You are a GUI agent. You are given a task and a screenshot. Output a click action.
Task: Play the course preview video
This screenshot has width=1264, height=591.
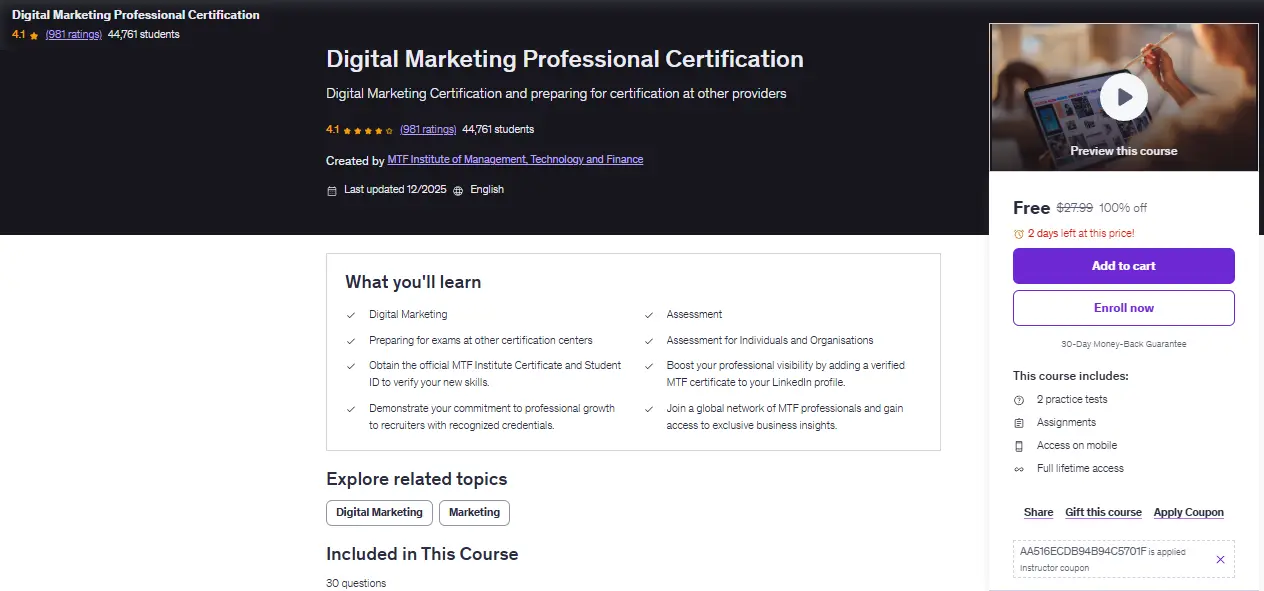click(x=1124, y=97)
